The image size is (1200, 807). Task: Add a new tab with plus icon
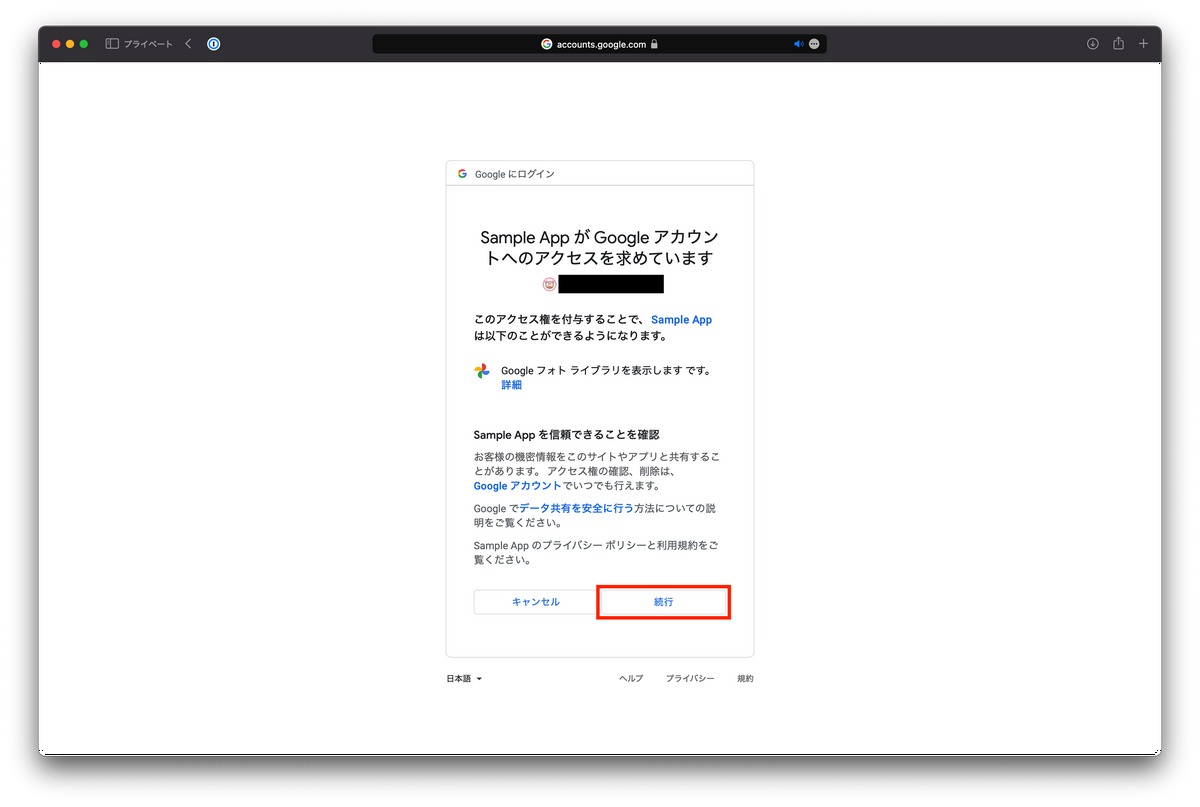click(x=1144, y=44)
